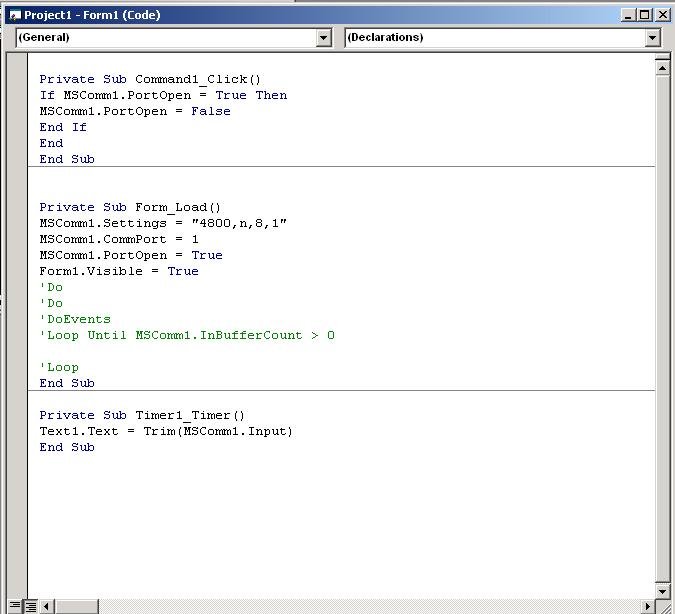The height and width of the screenshot is (614, 675).
Task: Click the form icon in the title bar
Action: point(15,16)
